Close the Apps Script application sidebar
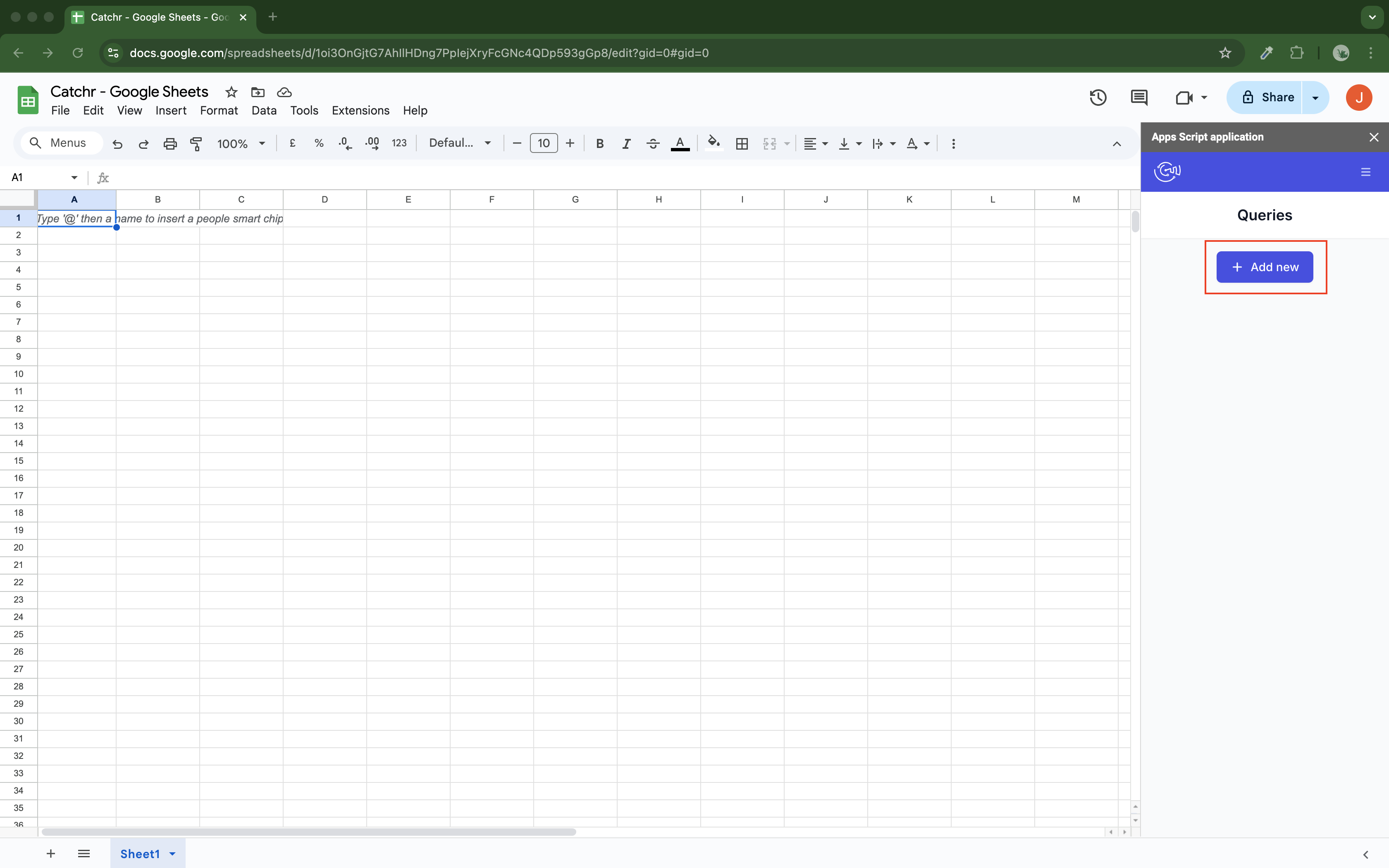 pos(1374,137)
